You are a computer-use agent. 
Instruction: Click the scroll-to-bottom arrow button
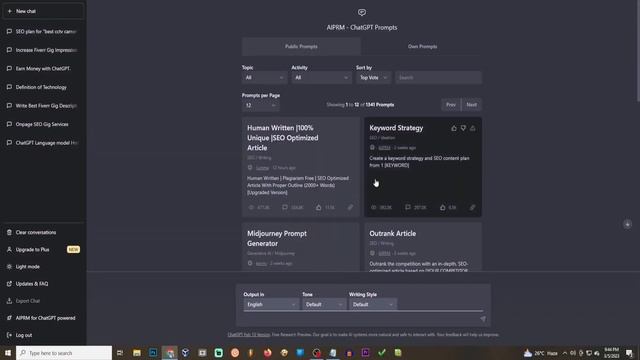pyautogui.click(x=627, y=224)
